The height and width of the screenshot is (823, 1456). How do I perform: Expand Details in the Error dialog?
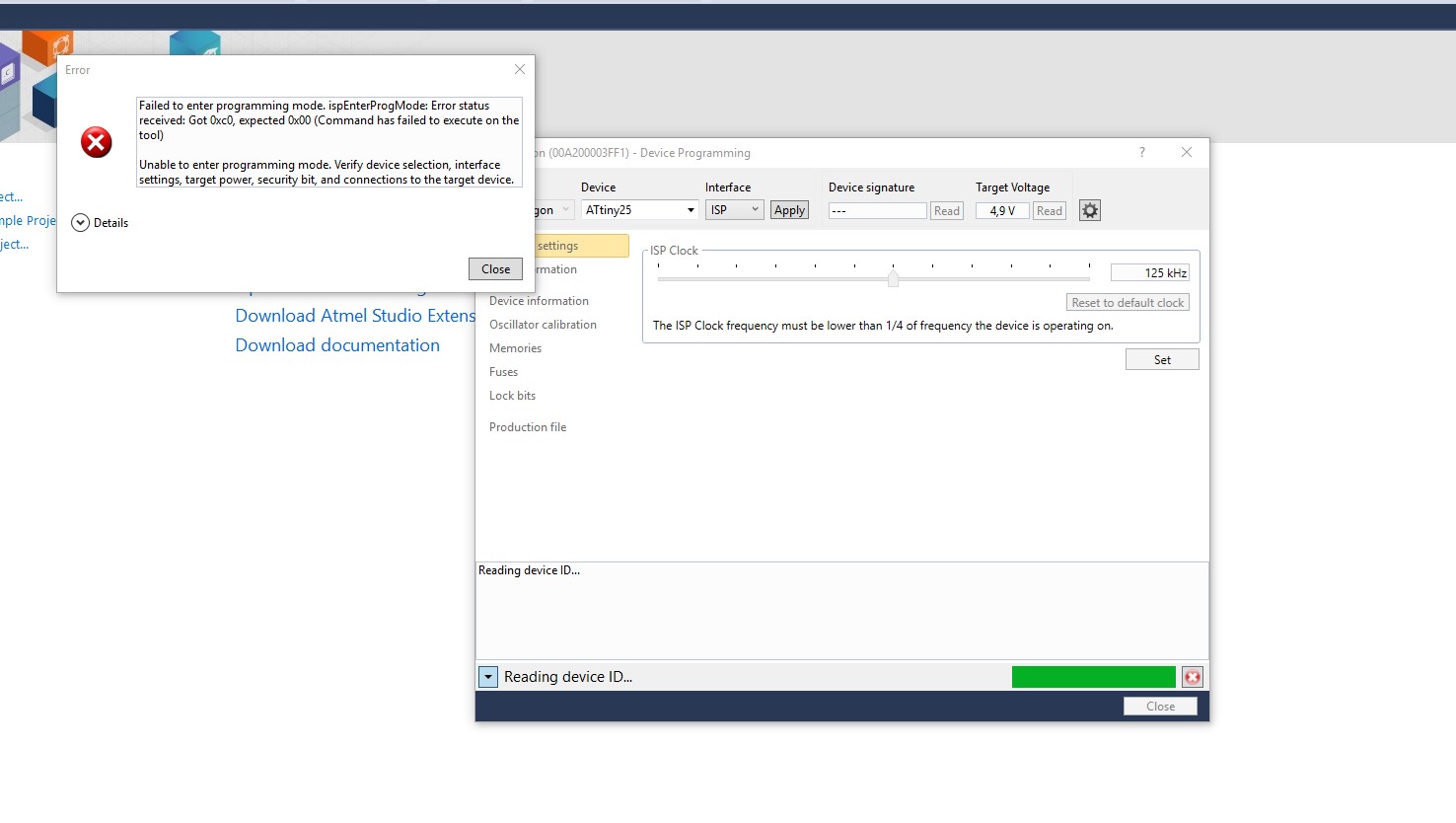click(x=100, y=223)
